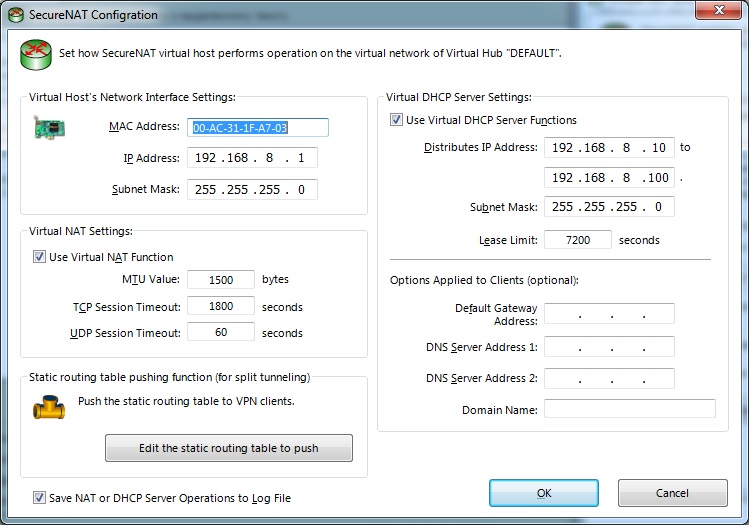
Task: Click the Cancel button
Action: click(x=673, y=493)
